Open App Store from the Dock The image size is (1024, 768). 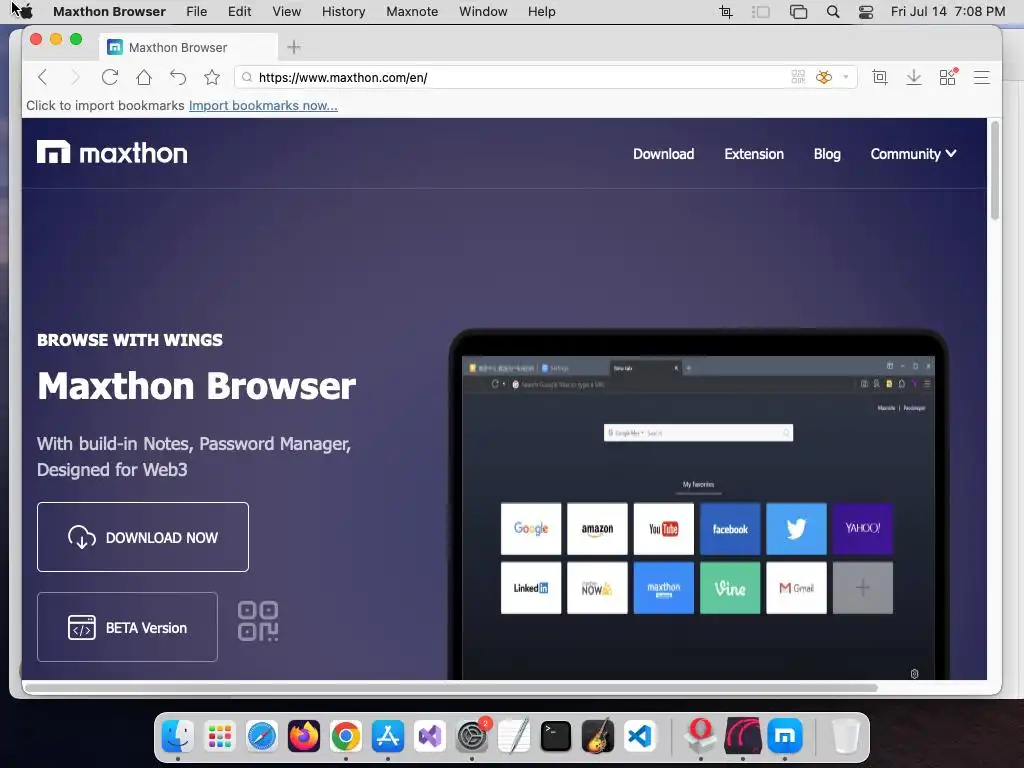pos(388,736)
